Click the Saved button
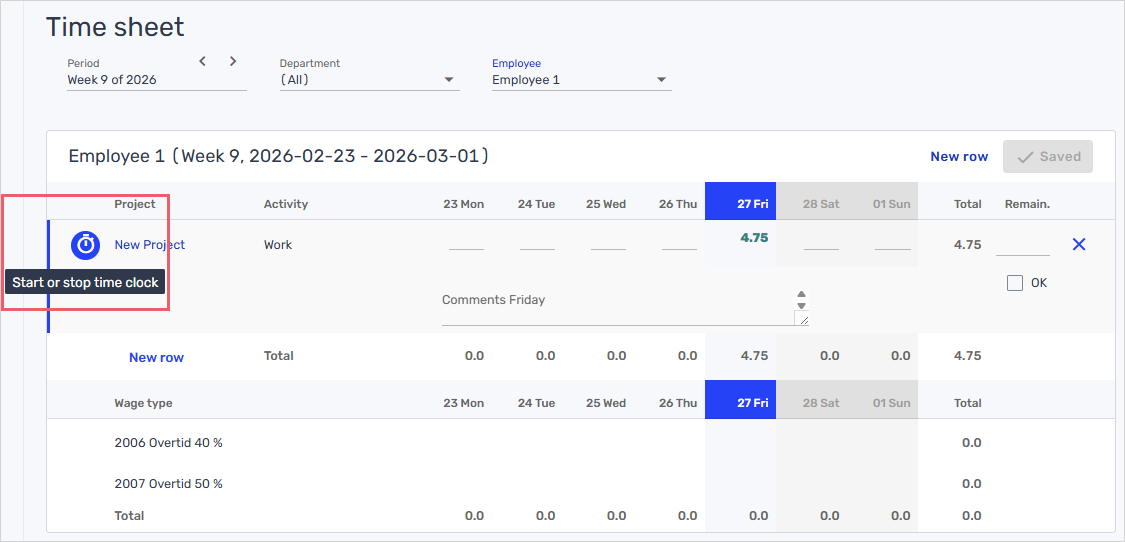This screenshot has height=542, width=1125. (1047, 156)
